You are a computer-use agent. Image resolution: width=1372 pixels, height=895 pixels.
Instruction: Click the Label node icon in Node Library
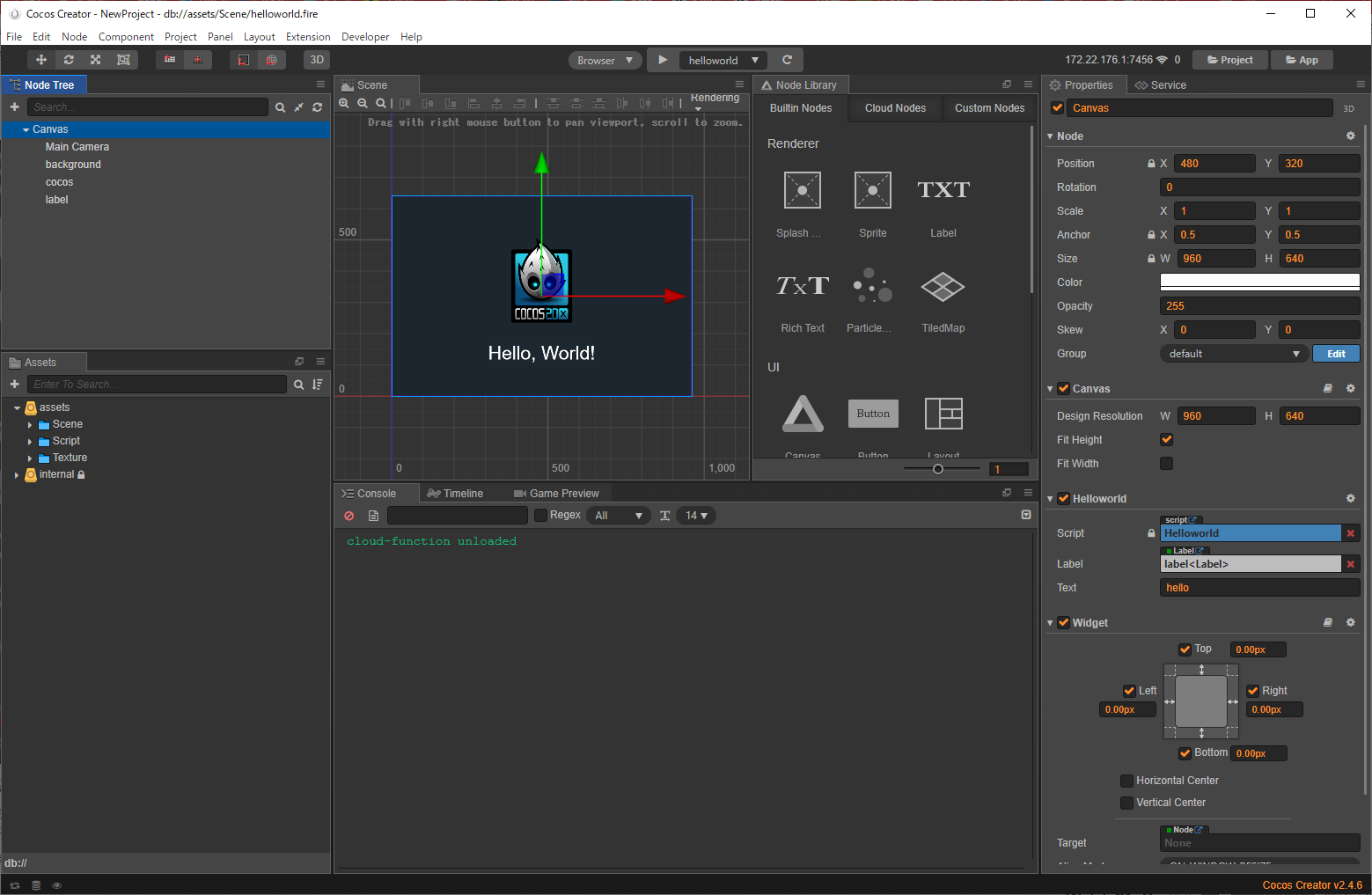(943, 191)
